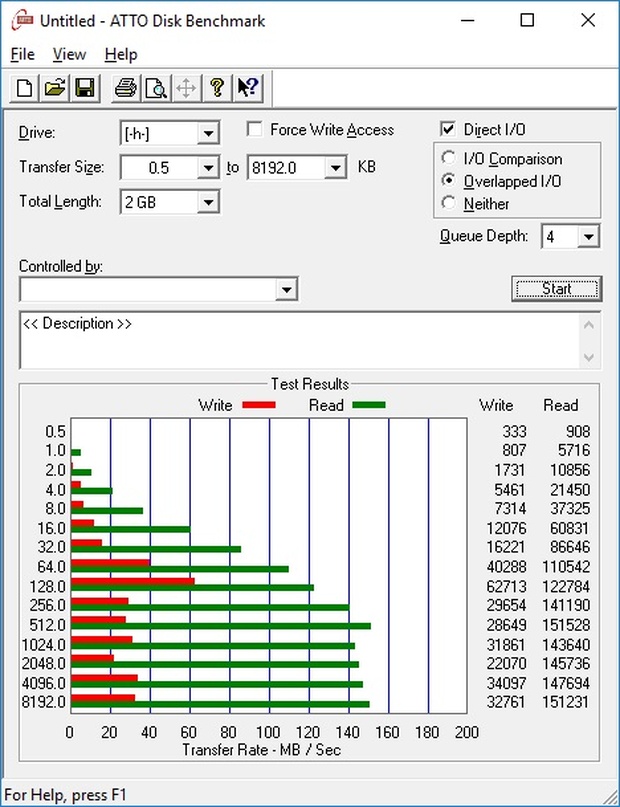Open the View menu
Screen dimensions: 620x807
[69, 54]
